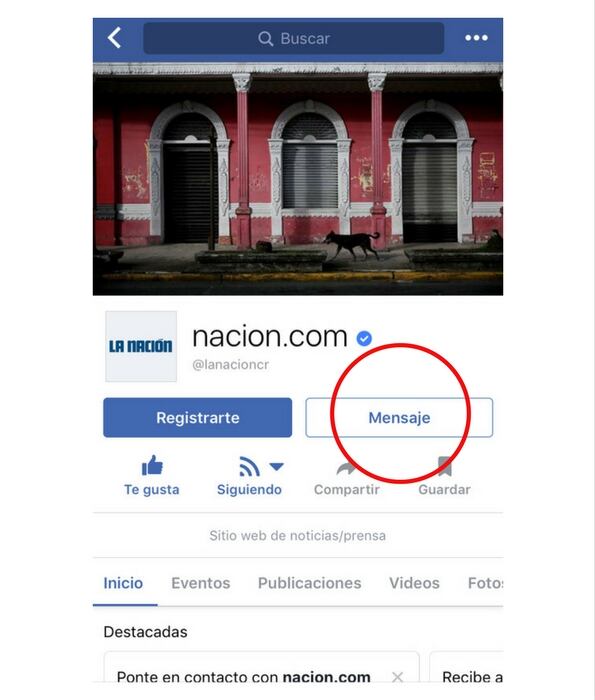Image resolution: width=595 pixels, height=700 pixels.
Task: Expand the Siguiendo dropdown arrow
Action: [x=277, y=467]
